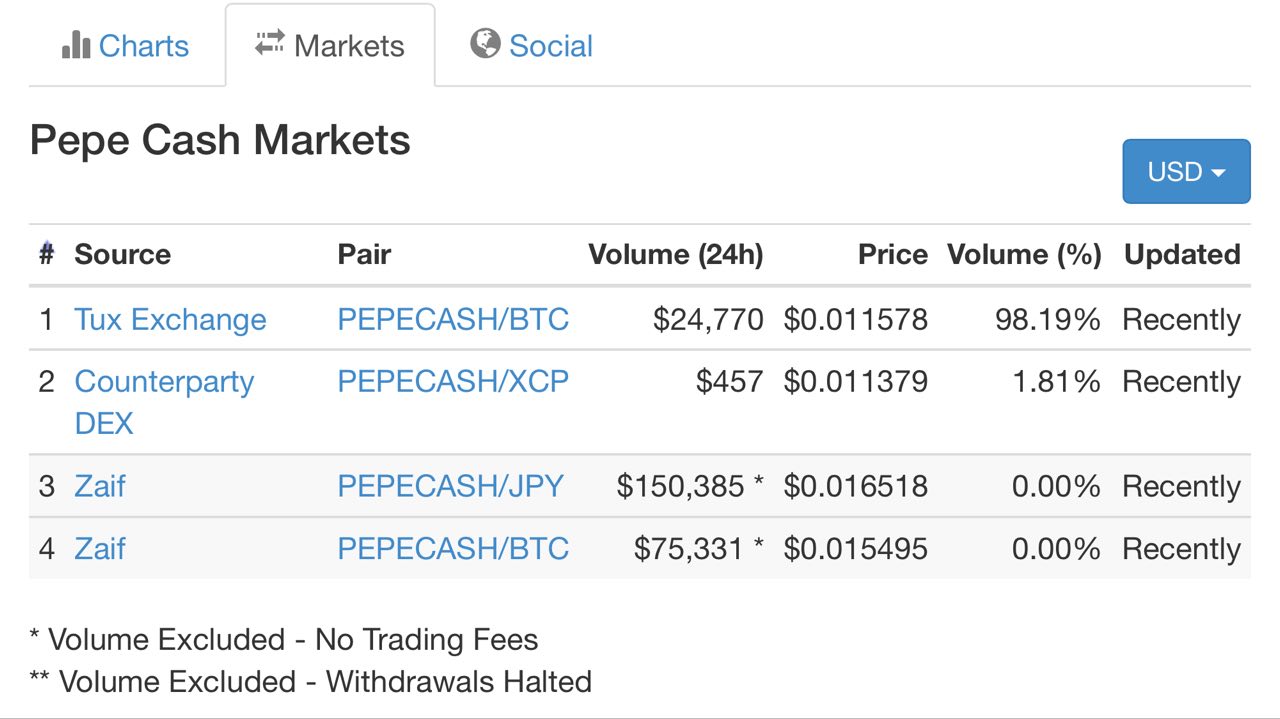Image resolution: width=1280 pixels, height=719 pixels.
Task: Switch to the Social tab
Action: pyautogui.click(x=532, y=45)
